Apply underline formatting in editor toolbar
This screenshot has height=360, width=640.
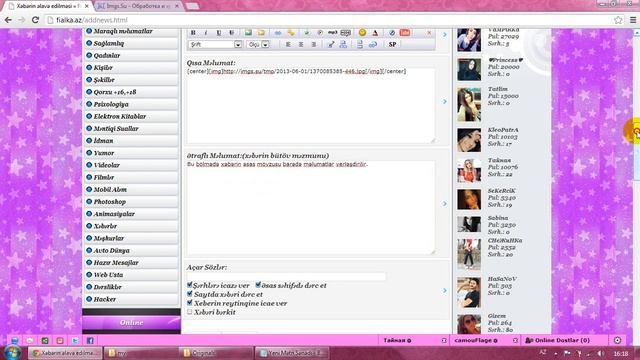[219, 33]
